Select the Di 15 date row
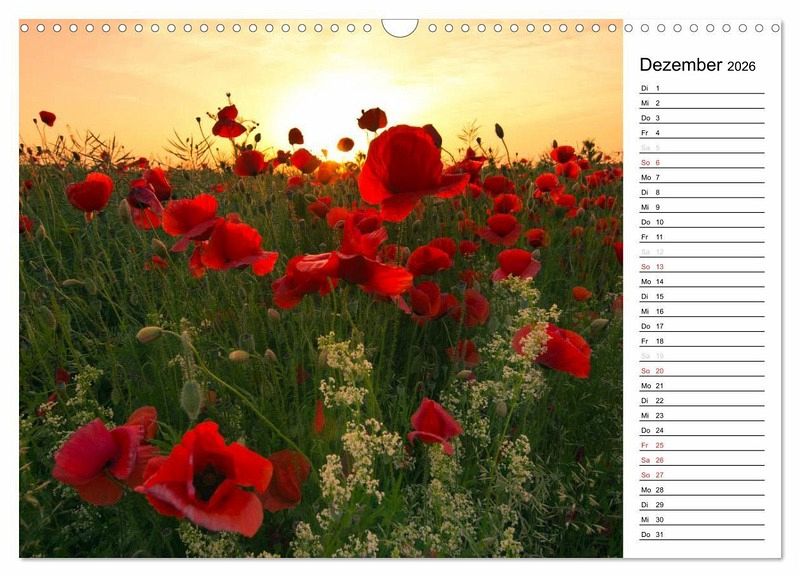This screenshot has width=800, height=577. click(702, 296)
